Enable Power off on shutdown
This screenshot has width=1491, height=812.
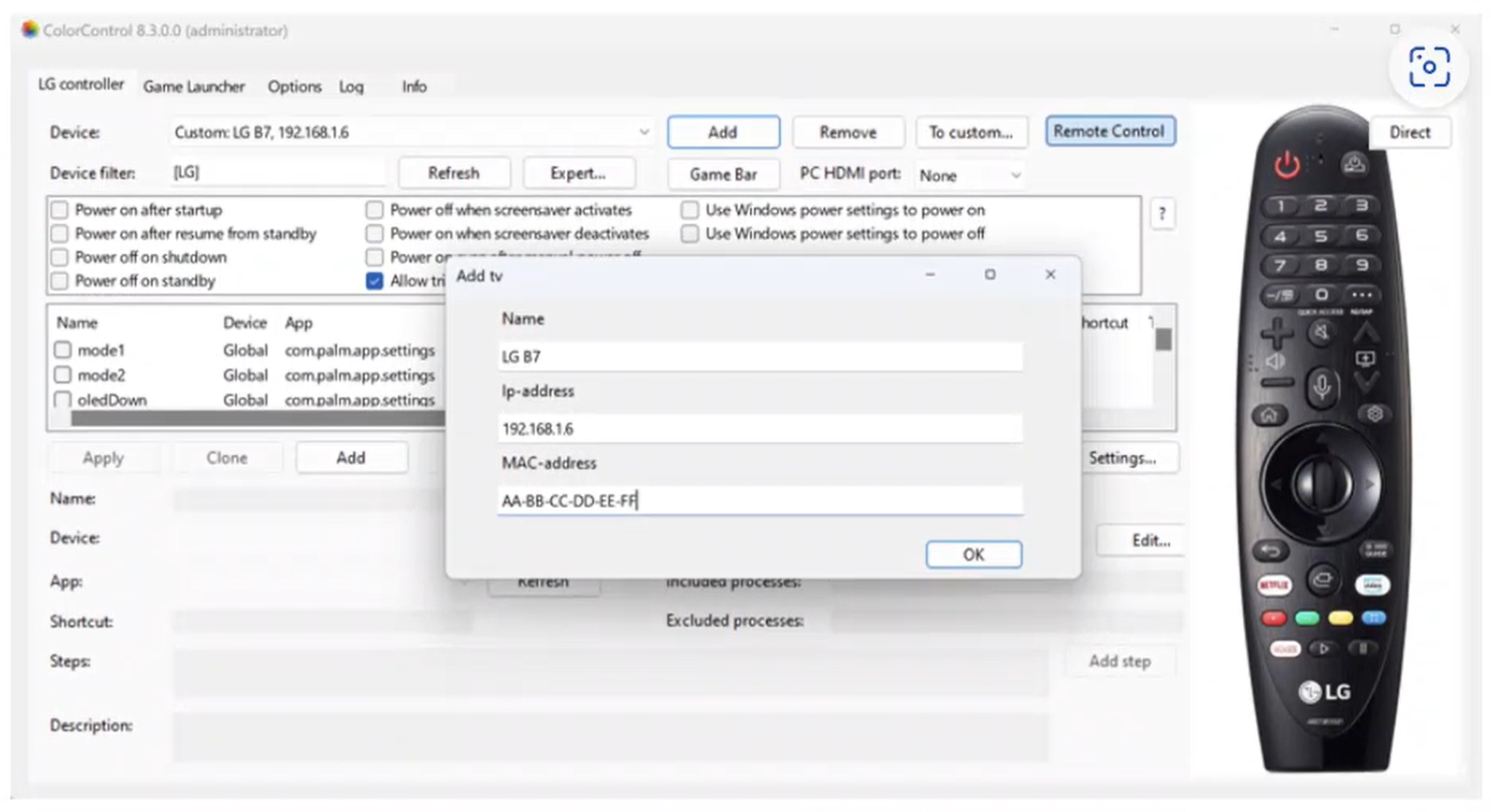(x=60, y=257)
